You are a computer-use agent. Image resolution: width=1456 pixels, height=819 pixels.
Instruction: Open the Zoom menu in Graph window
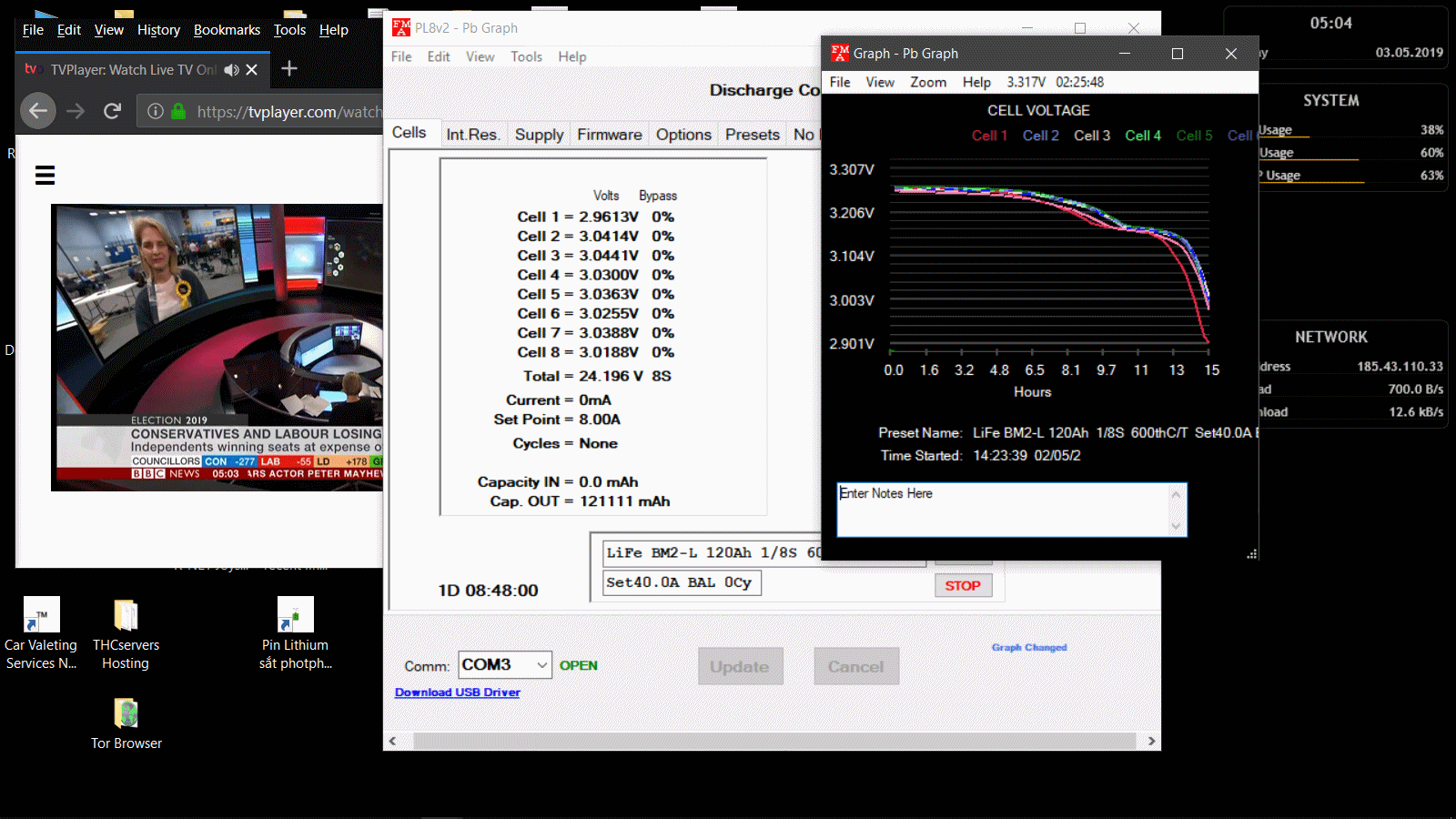click(928, 82)
